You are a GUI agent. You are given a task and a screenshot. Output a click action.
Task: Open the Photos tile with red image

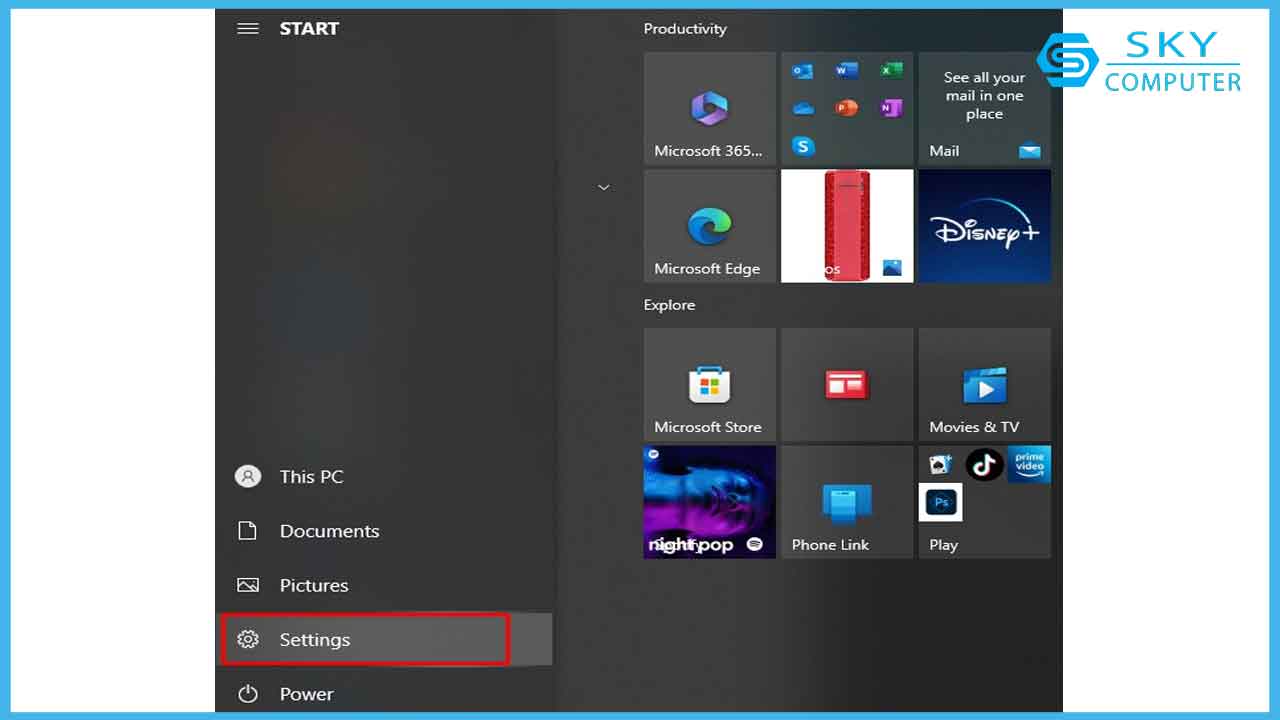click(847, 226)
